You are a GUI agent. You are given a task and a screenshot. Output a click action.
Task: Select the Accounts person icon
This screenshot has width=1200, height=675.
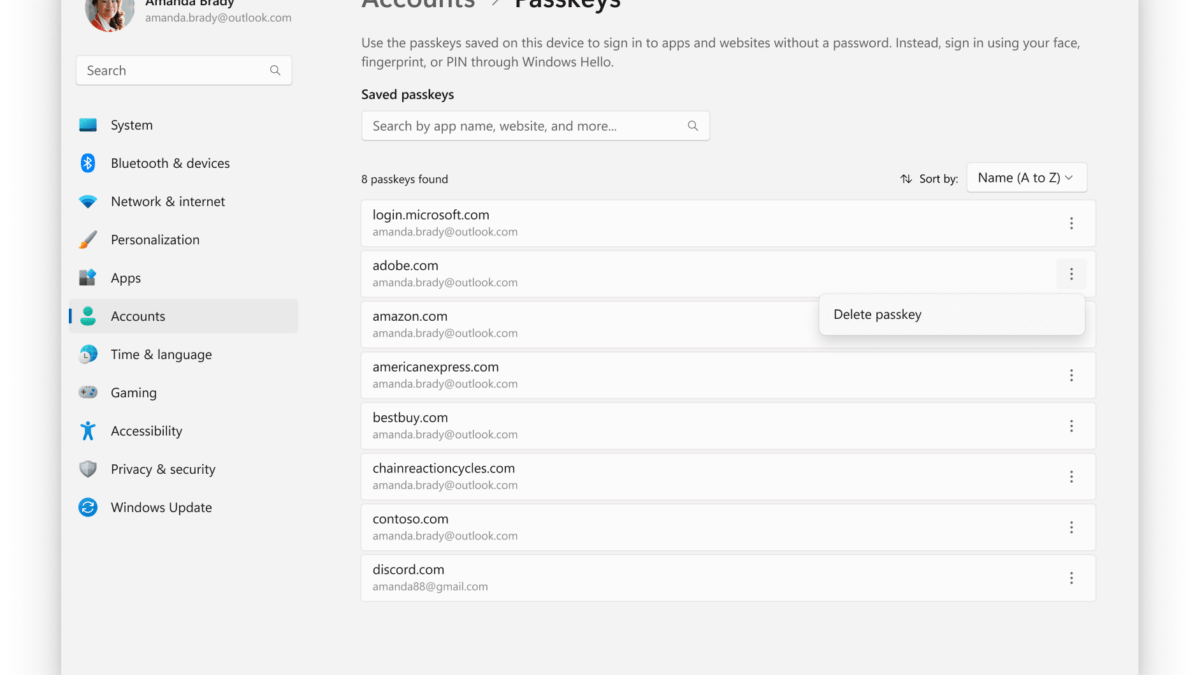tap(88, 316)
